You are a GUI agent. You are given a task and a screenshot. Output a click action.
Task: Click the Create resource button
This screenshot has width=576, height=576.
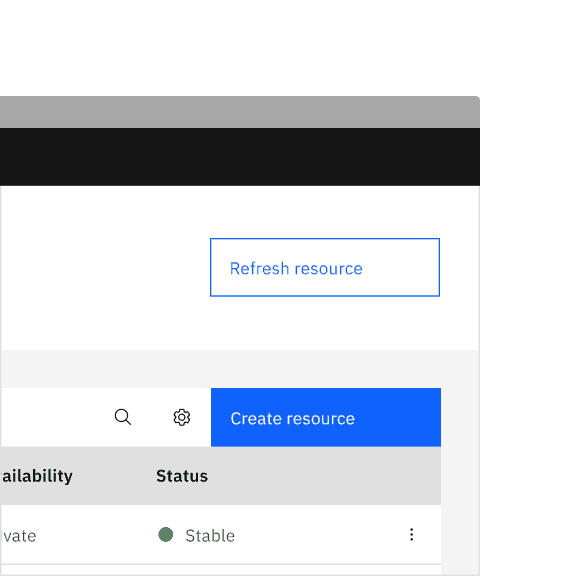tap(326, 417)
